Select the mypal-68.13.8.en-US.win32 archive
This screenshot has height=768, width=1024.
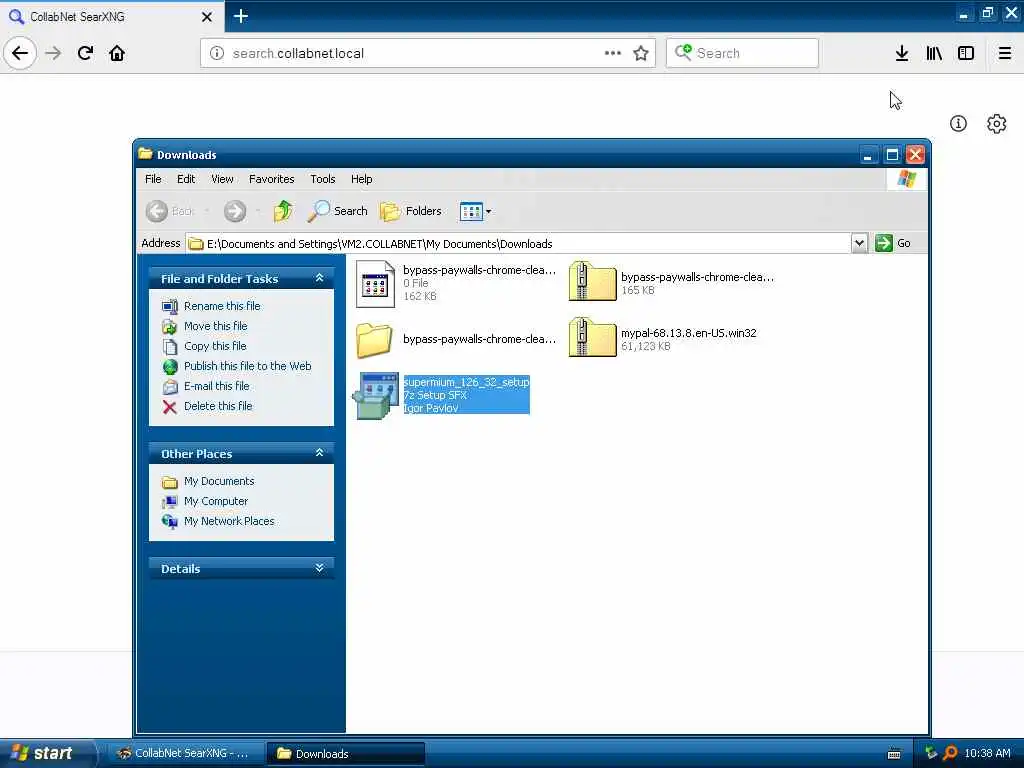pos(662,339)
